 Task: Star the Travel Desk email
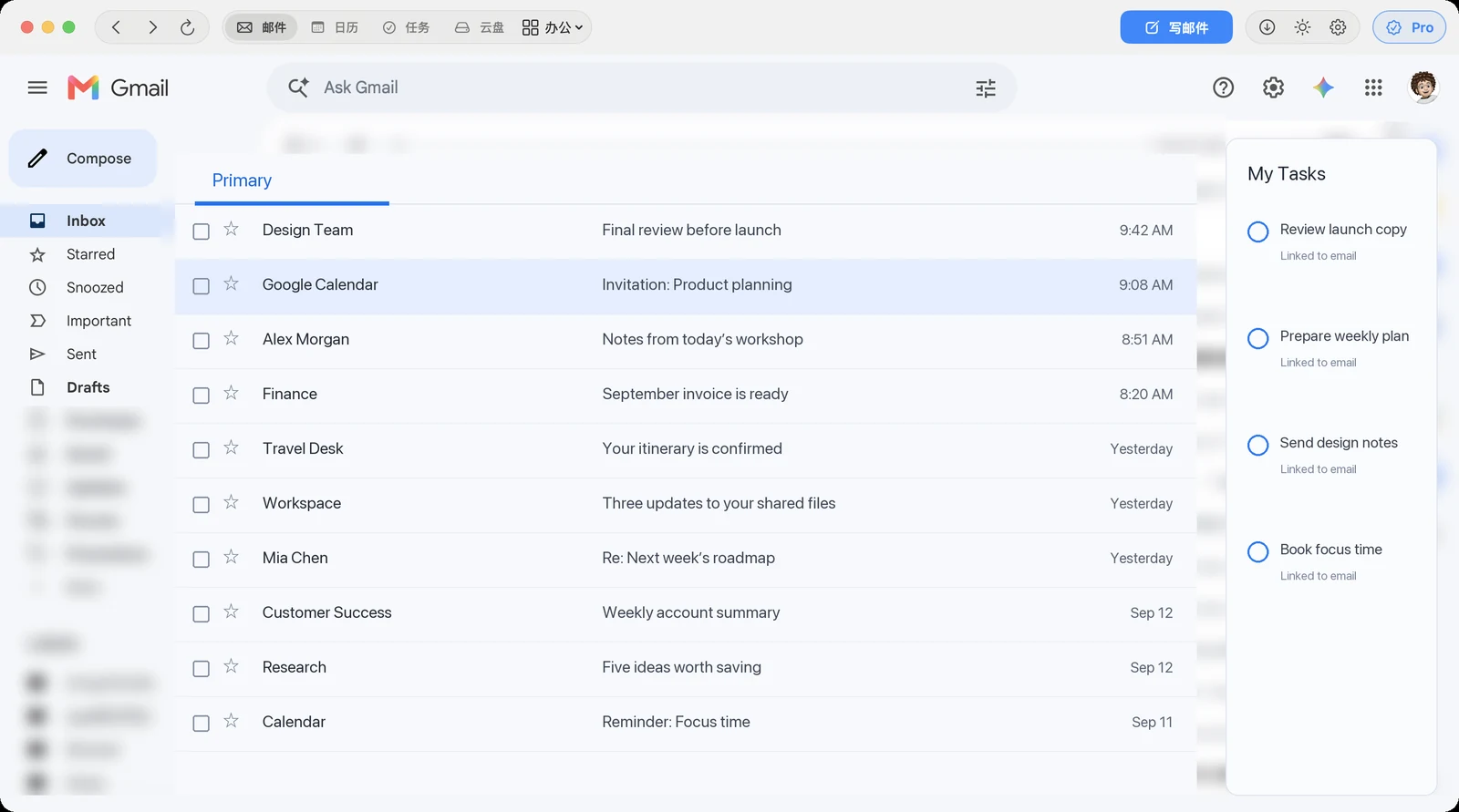[x=232, y=448]
